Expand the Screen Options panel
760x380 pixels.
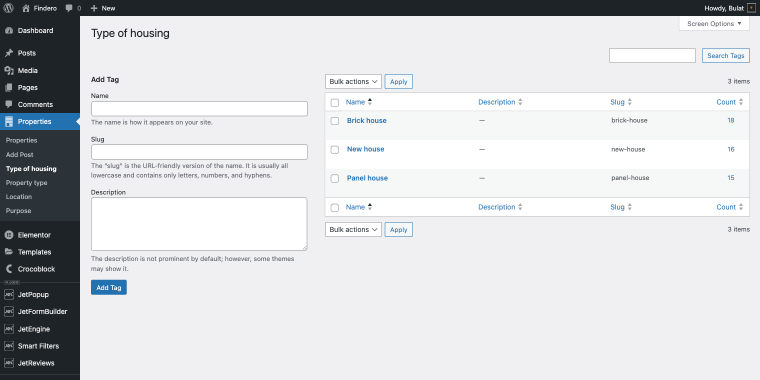point(714,24)
